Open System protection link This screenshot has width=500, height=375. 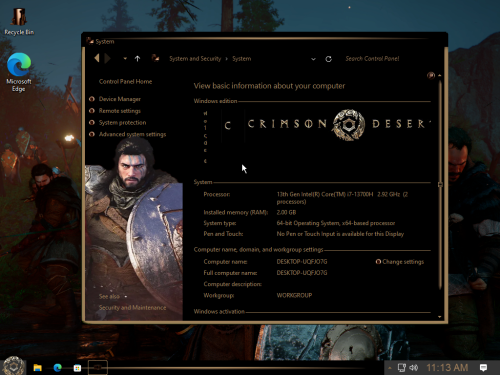point(122,122)
